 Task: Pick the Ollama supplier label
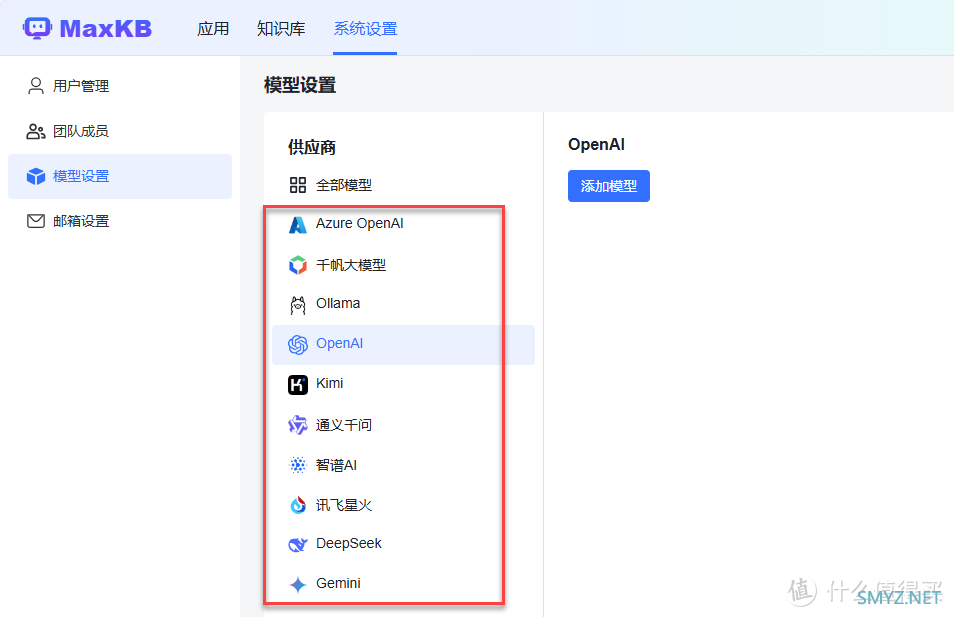tap(338, 303)
